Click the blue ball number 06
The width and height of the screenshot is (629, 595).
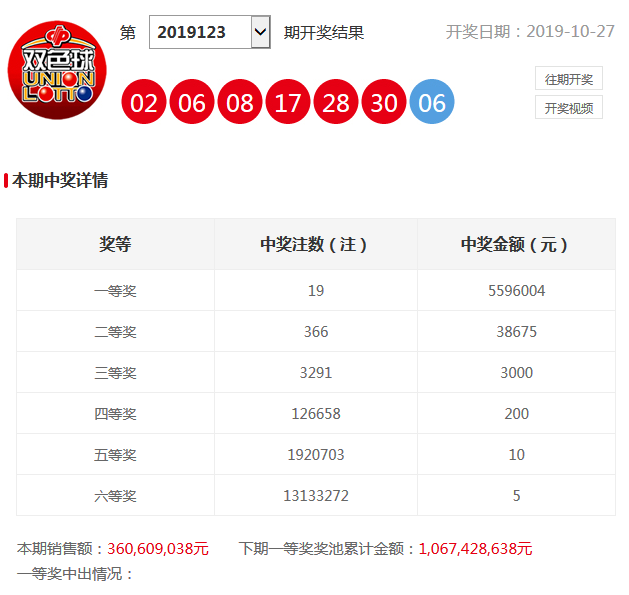[x=432, y=102]
